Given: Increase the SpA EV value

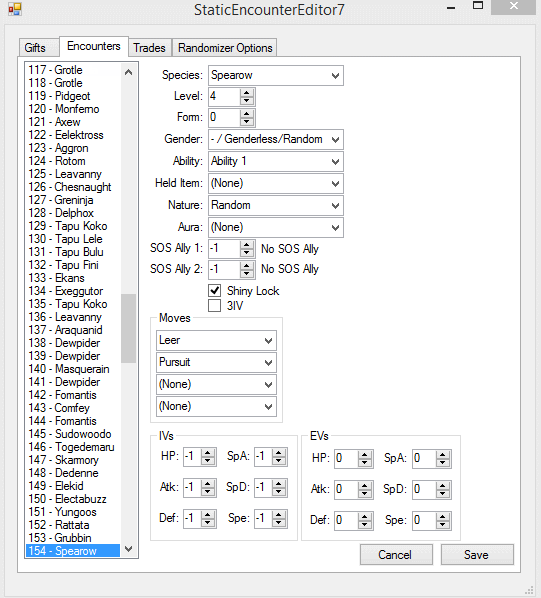Looking at the screenshot, I should tap(443, 455).
